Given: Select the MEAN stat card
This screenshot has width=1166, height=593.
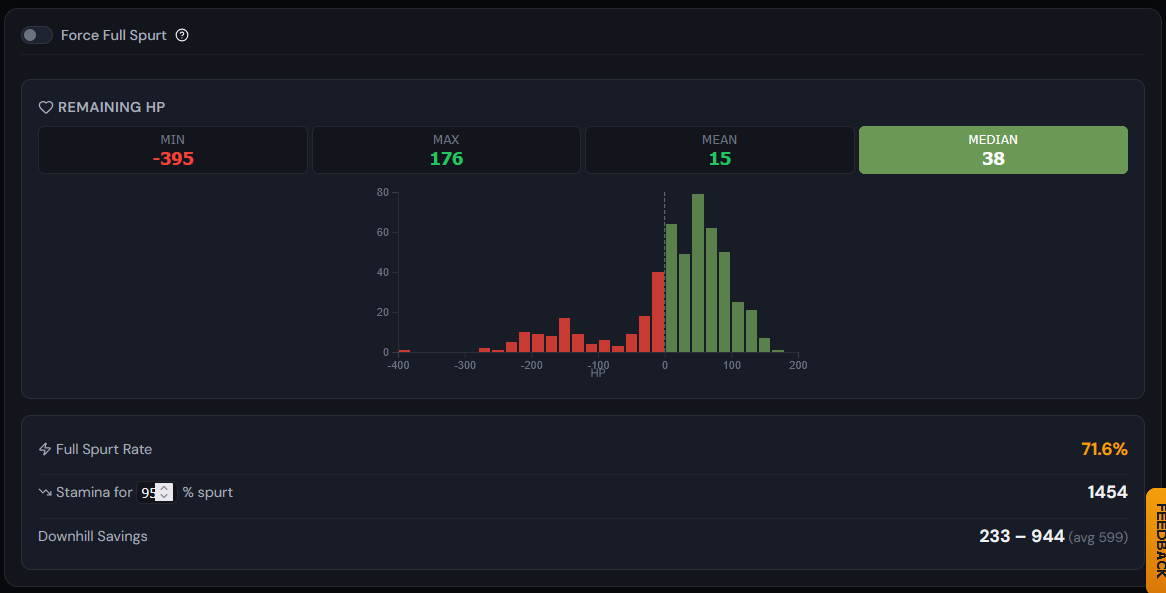Looking at the screenshot, I should point(720,150).
